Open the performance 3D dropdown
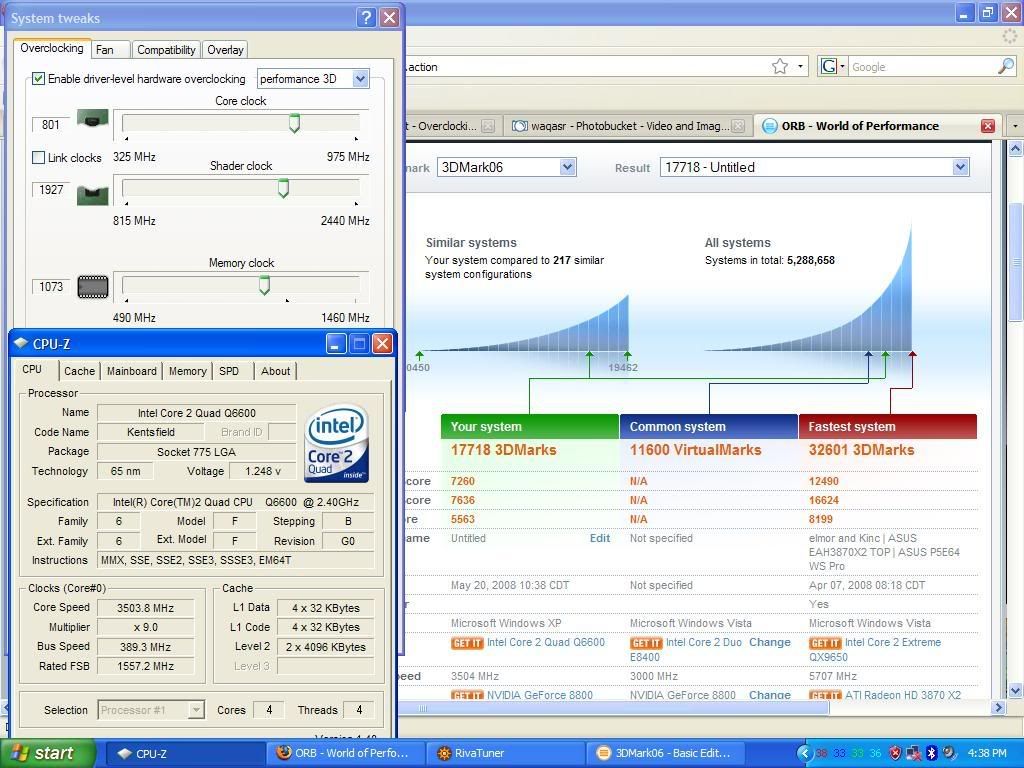Screen dimensions: 1024x768 coord(360,79)
